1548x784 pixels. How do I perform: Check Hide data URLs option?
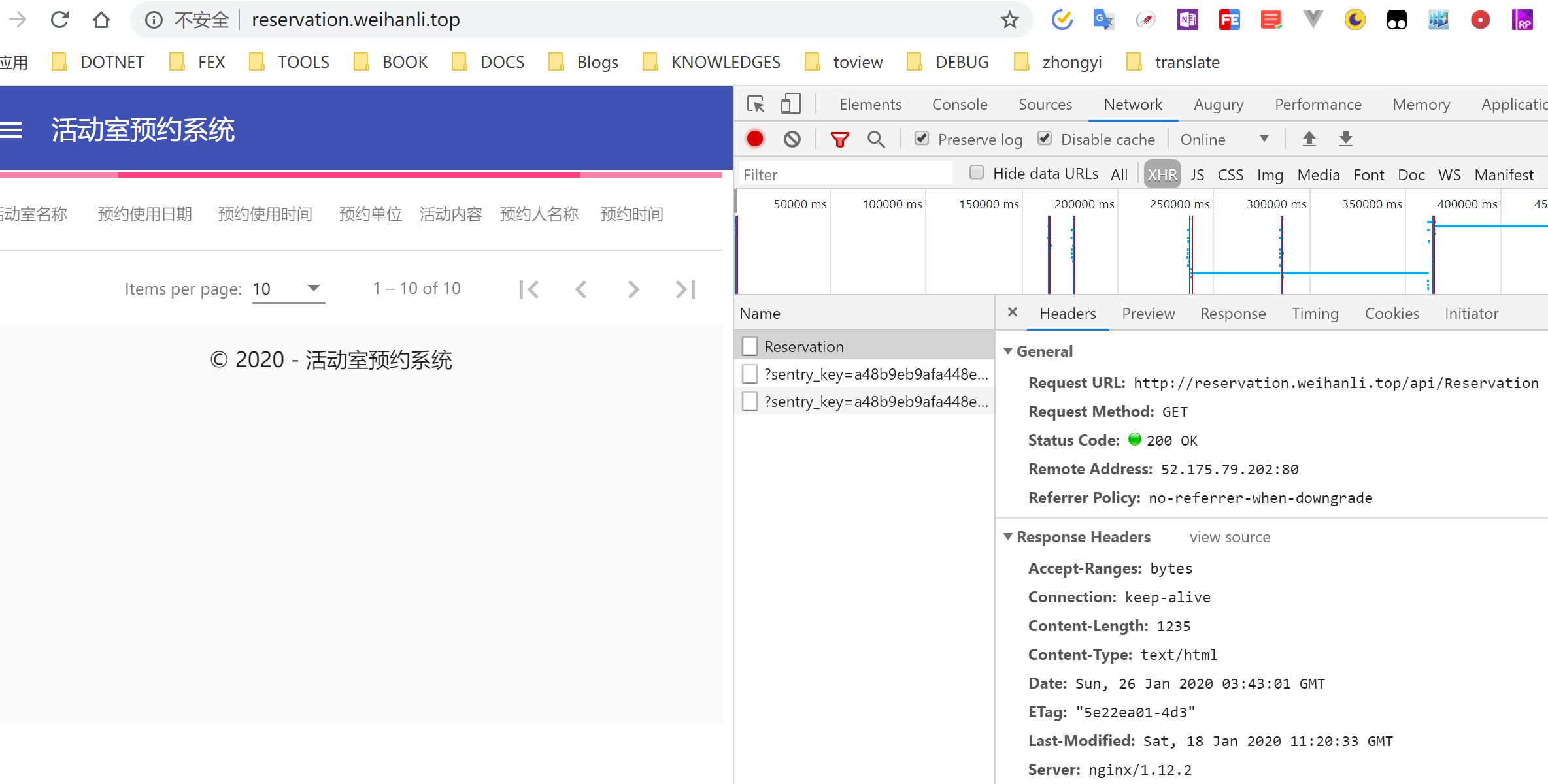pyautogui.click(x=977, y=172)
